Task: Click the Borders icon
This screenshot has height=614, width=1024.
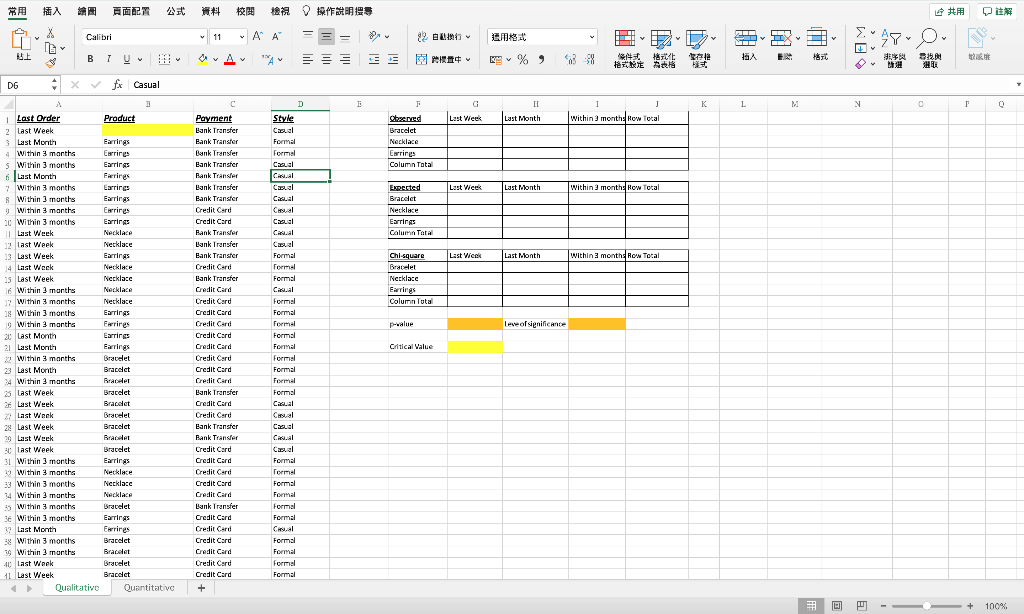Action: tap(165, 59)
